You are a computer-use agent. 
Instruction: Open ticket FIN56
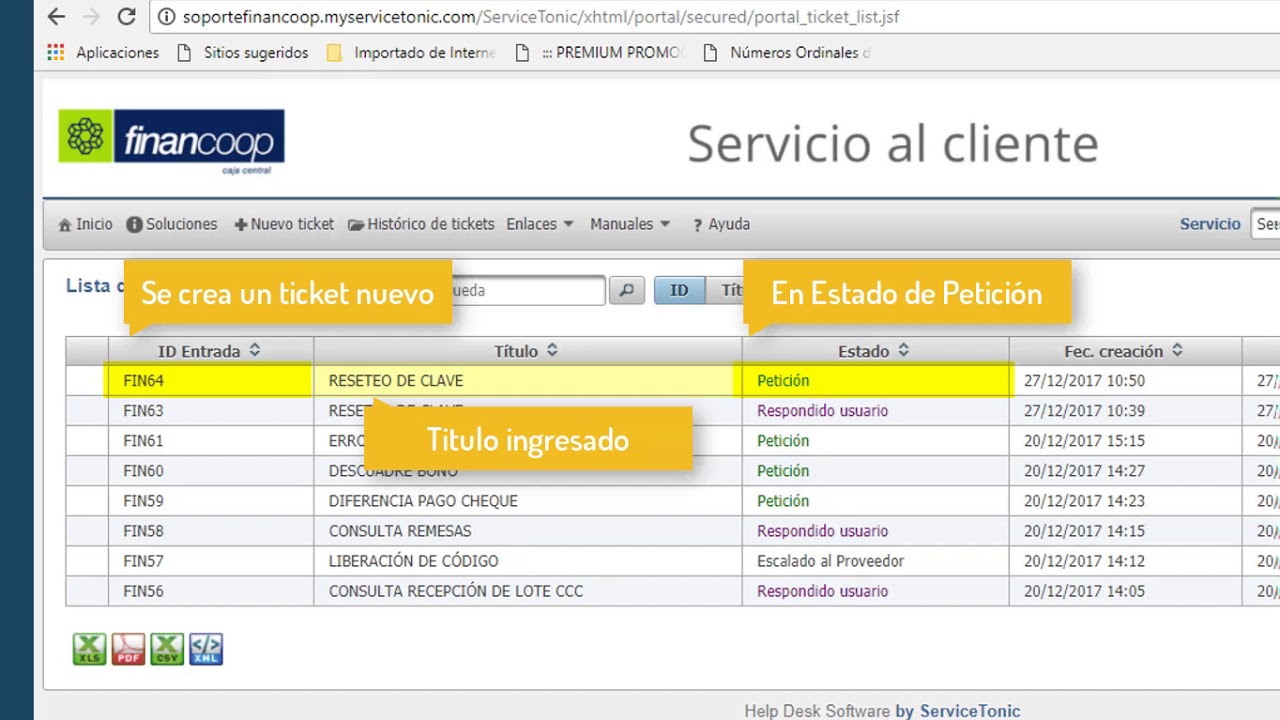pos(143,591)
